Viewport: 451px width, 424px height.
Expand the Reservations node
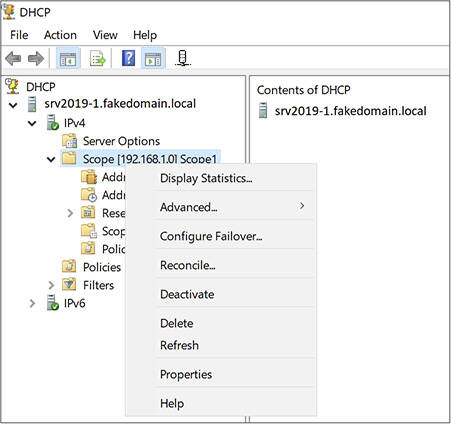70,213
